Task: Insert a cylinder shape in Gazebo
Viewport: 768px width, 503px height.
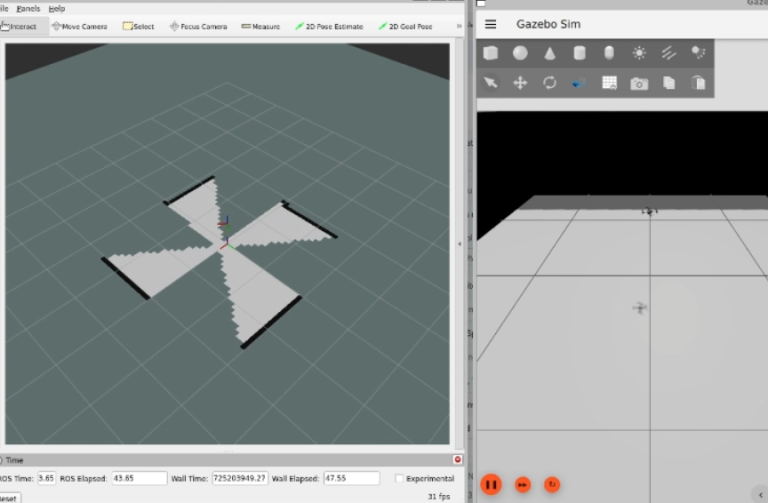Action: [x=579, y=53]
